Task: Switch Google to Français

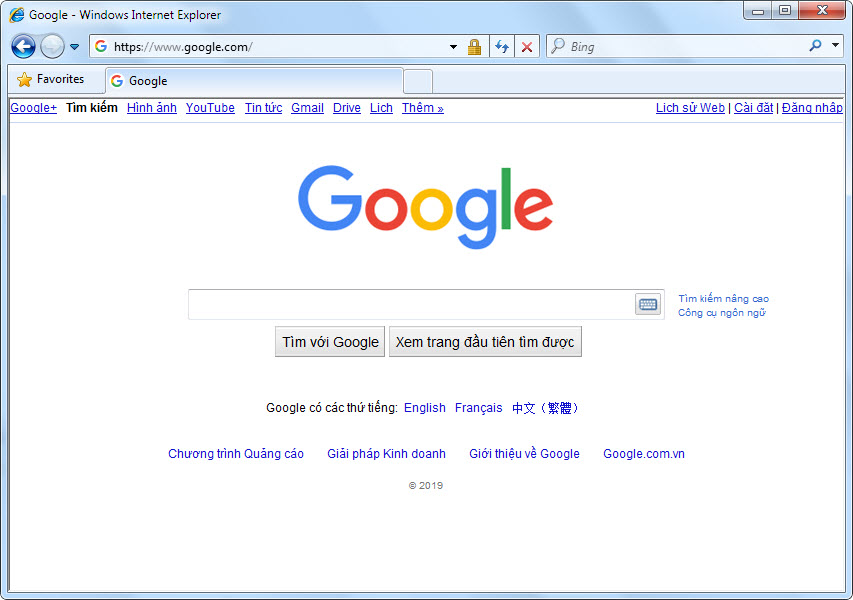Action: tap(478, 407)
